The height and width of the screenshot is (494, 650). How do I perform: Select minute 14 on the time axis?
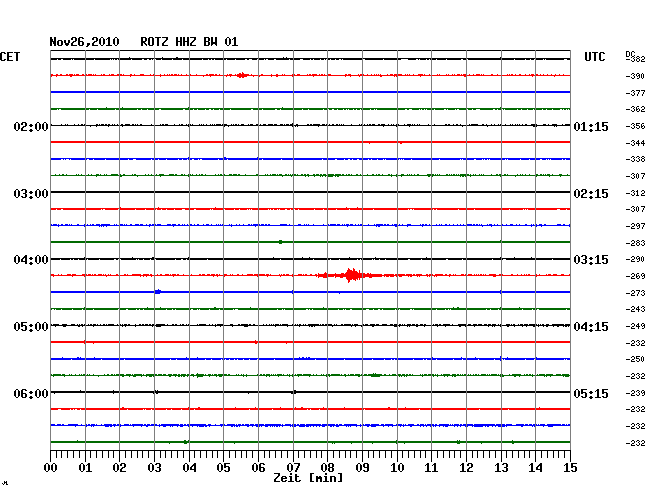[x=535, y=467]
